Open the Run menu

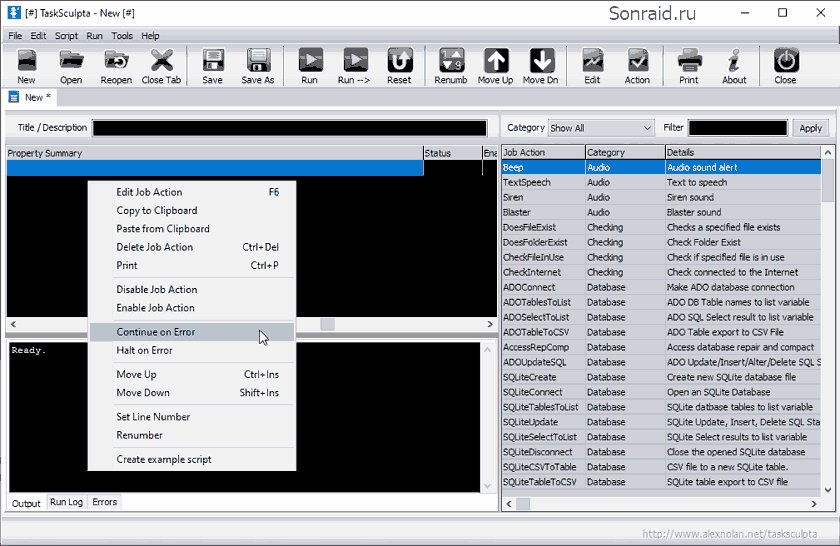[x=94, y=36]
